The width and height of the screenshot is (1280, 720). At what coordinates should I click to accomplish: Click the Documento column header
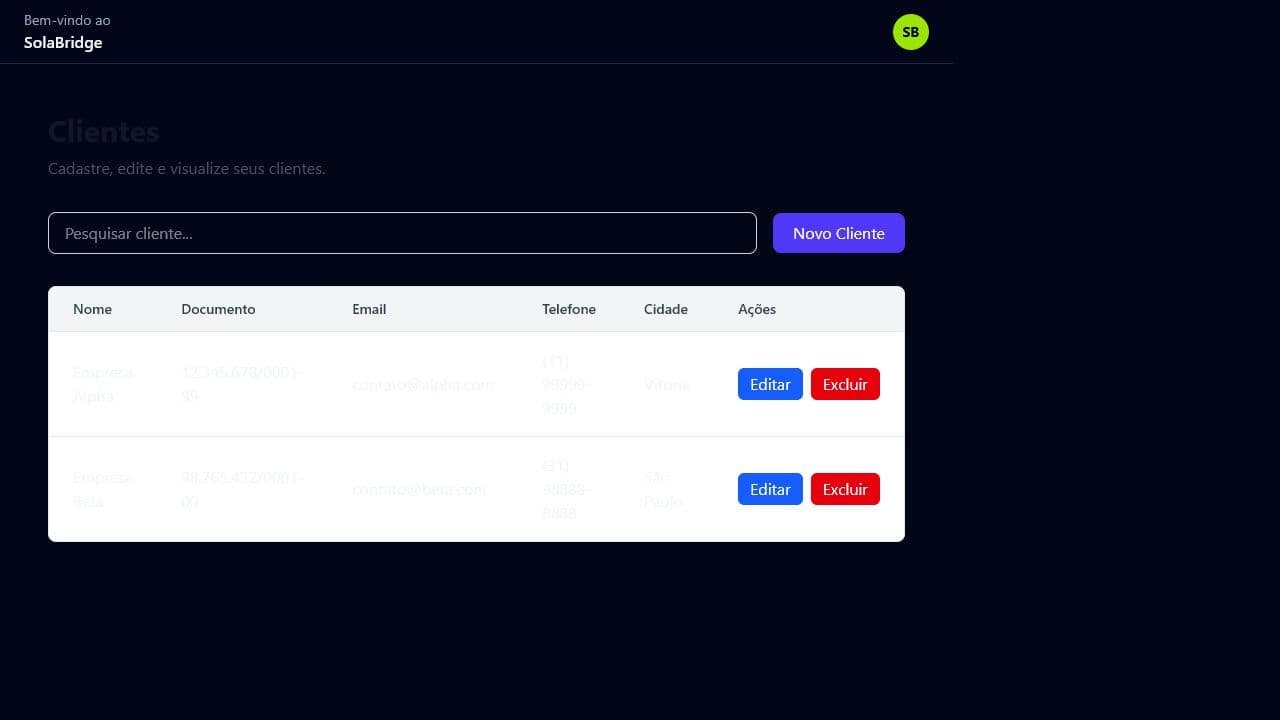(x=218, y=309)
